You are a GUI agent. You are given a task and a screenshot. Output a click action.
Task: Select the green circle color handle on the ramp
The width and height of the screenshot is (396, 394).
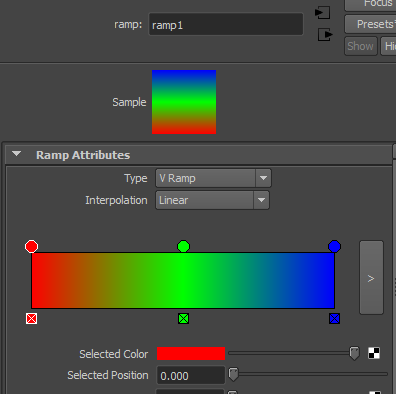183,247
